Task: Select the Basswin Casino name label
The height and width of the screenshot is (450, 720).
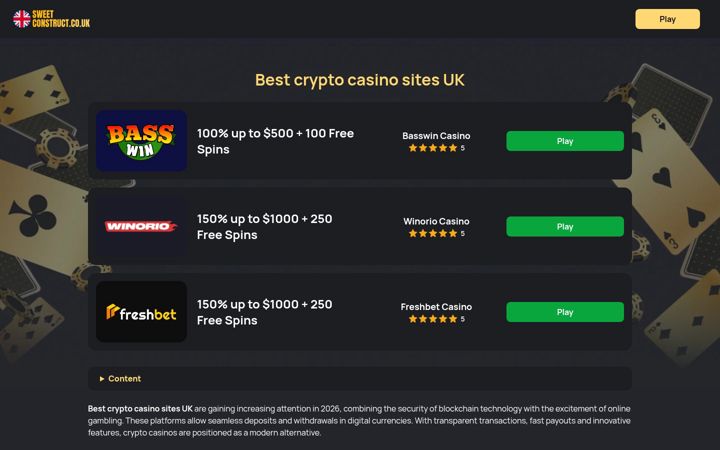Action: click(x=436, y=136)
